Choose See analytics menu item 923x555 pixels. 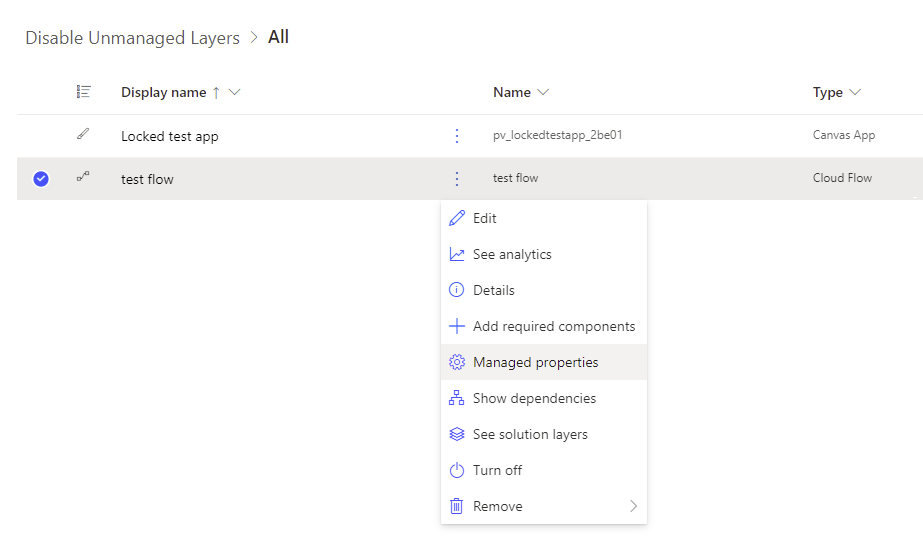coord(544,254)
